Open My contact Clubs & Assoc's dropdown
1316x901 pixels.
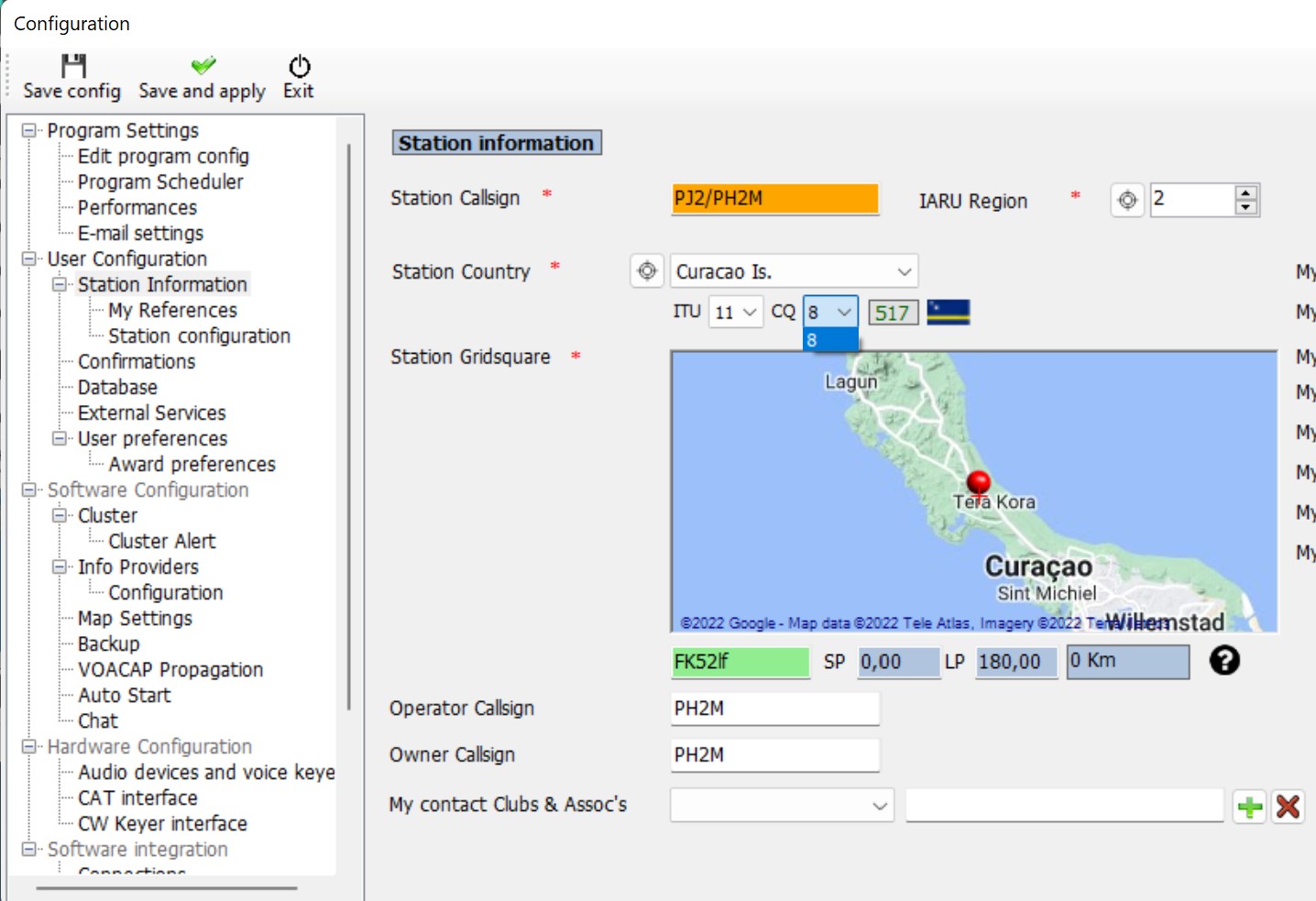(x=880, y=806)
